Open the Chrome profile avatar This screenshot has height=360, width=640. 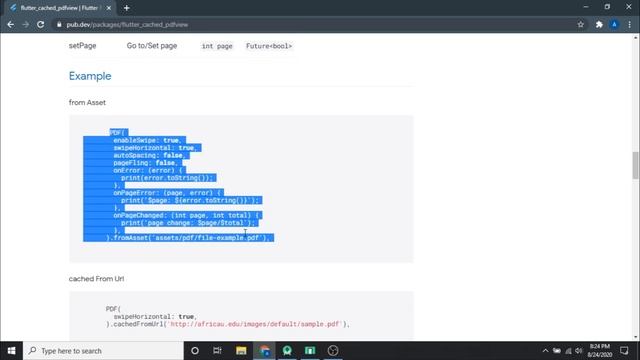(614, 24)
